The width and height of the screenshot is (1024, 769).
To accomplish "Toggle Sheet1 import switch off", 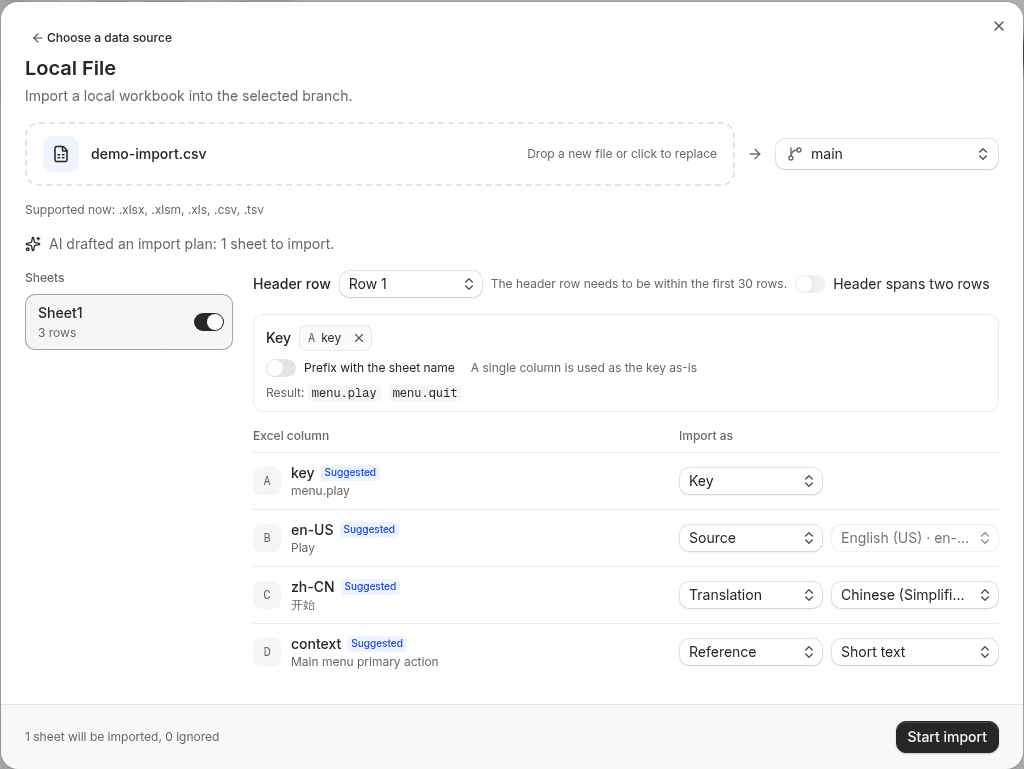I will pyautogui.click(x=209, y=322).
